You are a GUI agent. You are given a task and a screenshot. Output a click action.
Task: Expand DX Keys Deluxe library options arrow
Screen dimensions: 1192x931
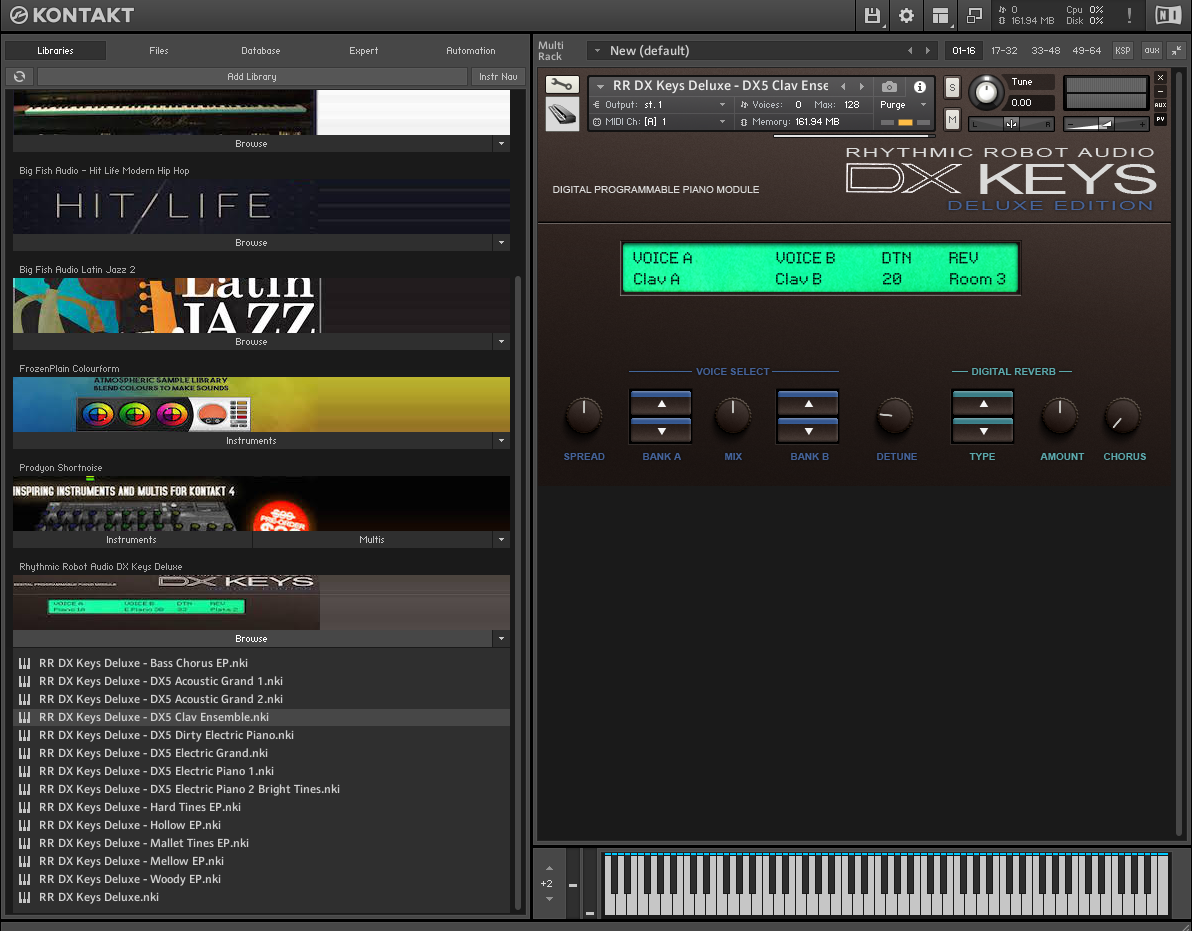point(501,638)
